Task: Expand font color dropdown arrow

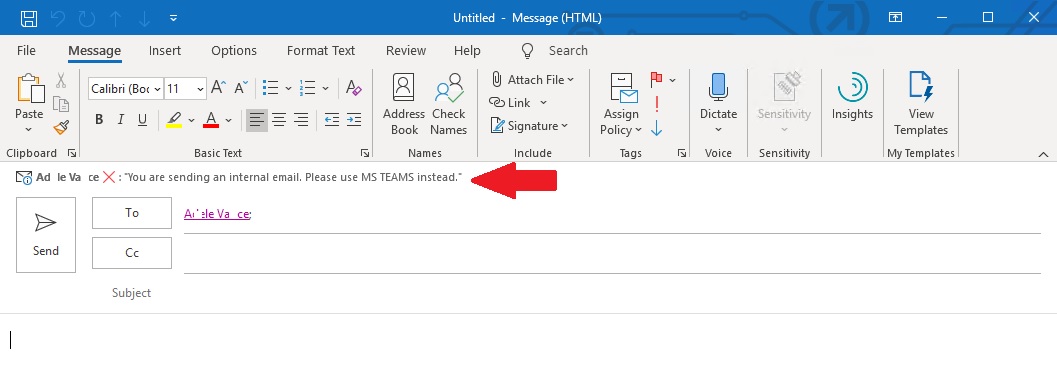Action: [x=229, y=121]
